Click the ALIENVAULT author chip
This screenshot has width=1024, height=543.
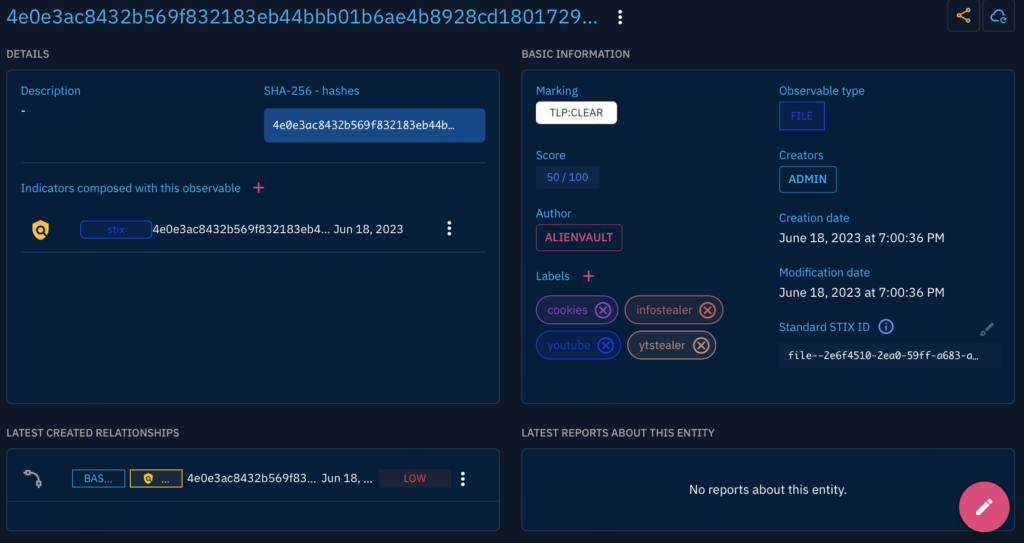point(579,238)
